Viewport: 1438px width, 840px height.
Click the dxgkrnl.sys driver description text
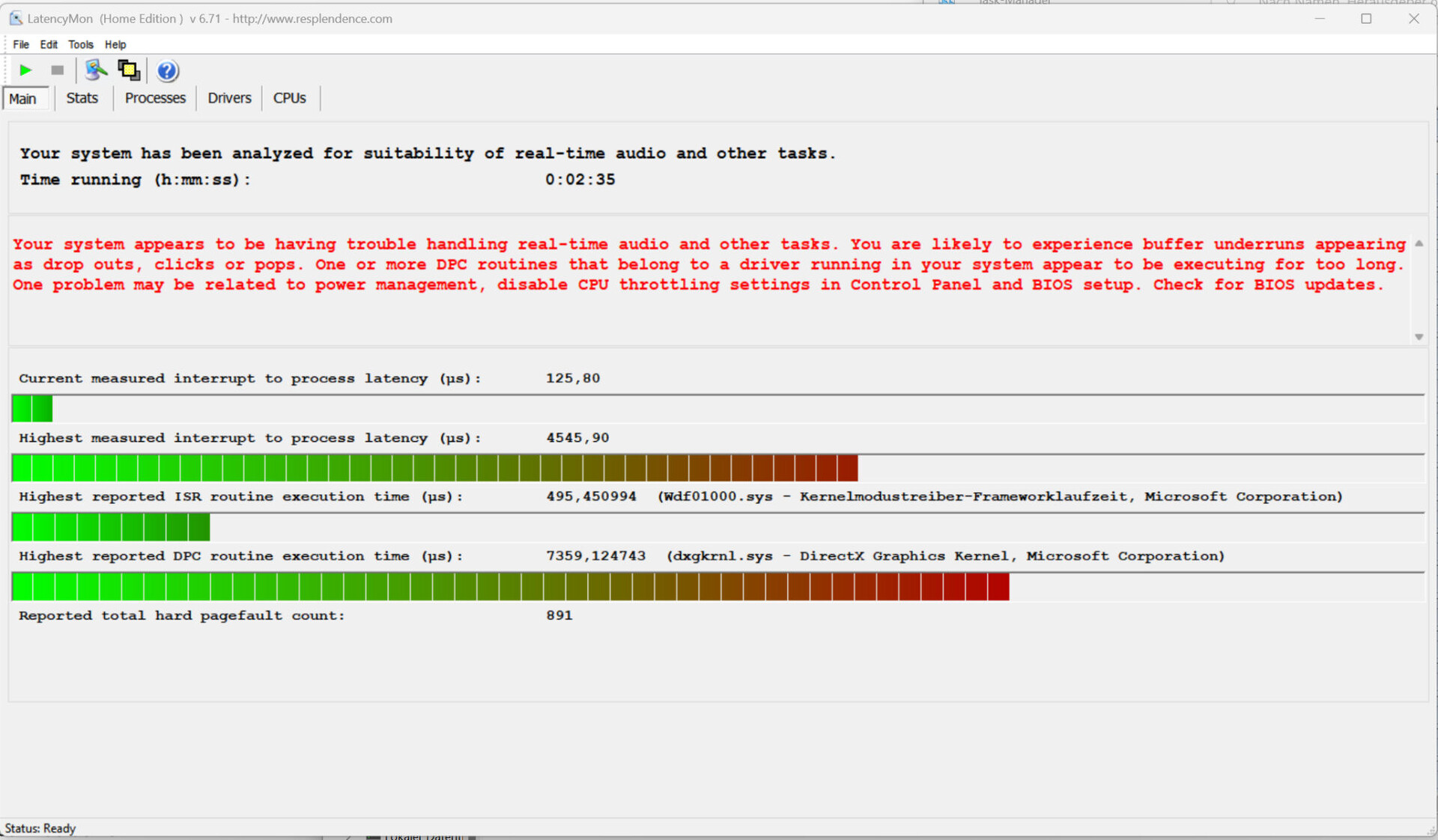(946, 556)
